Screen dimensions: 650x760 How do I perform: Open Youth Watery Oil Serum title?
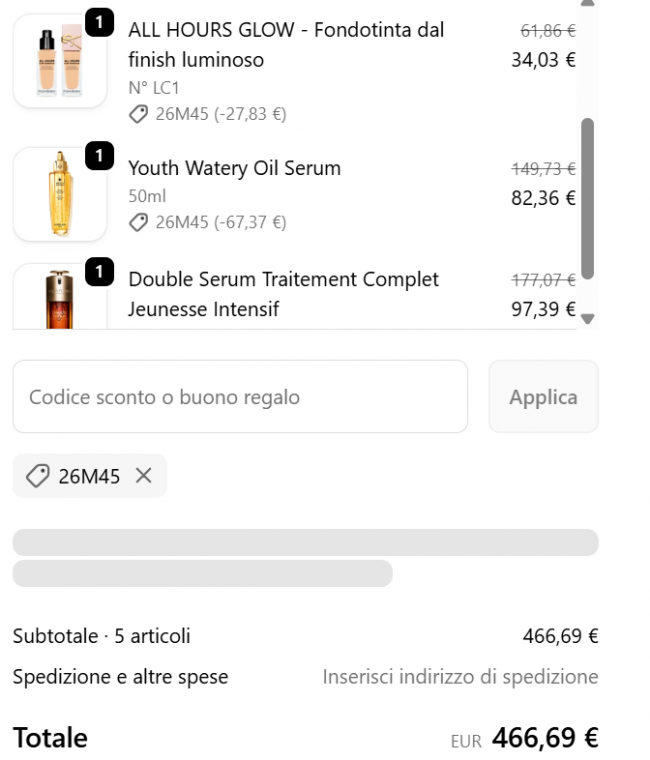pyautogui.click(x=234, y=168)
